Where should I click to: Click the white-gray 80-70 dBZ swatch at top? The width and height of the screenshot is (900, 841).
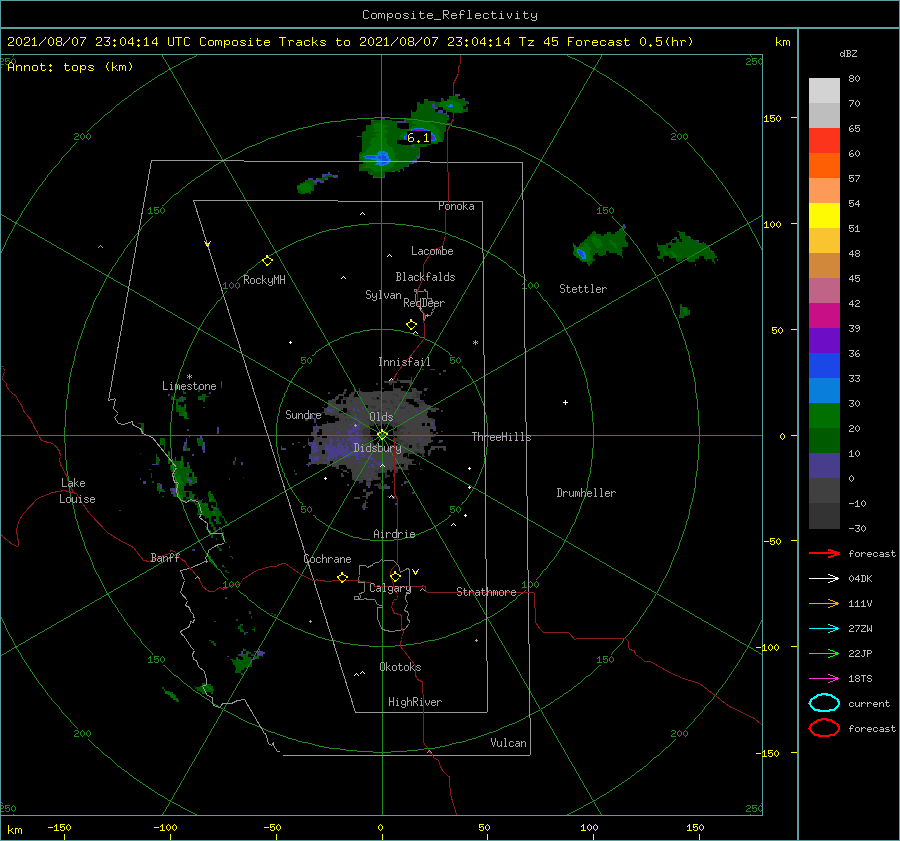824,91
